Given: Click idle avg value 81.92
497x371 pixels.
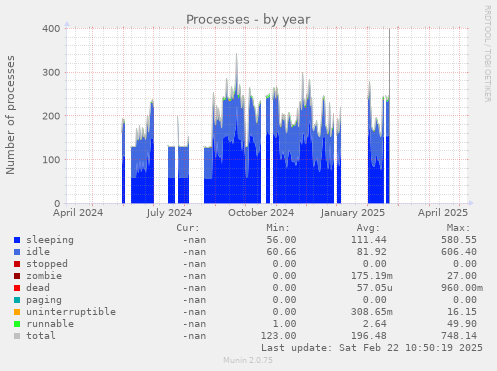Looking at the screenshot, I should coord(372,252).
